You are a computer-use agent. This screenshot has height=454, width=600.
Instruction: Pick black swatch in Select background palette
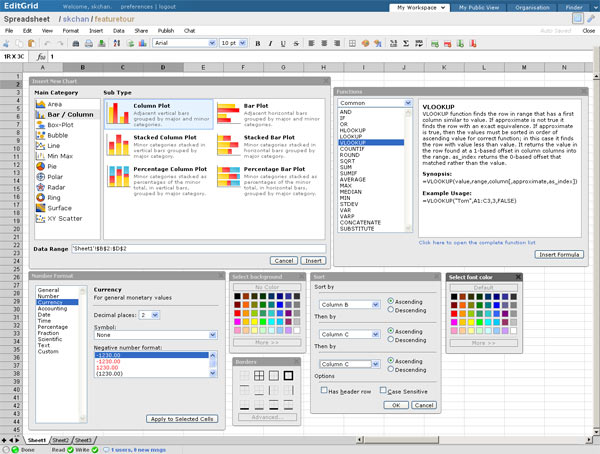[236, 297]
